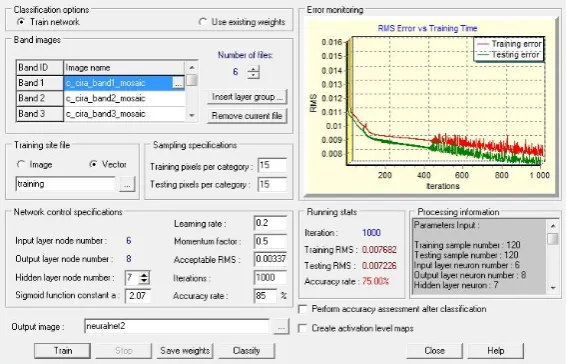This screenshot has width=567, height=364.
Task: Select the c_cira_band3_mosaic image cell
Action: (124, 114)
